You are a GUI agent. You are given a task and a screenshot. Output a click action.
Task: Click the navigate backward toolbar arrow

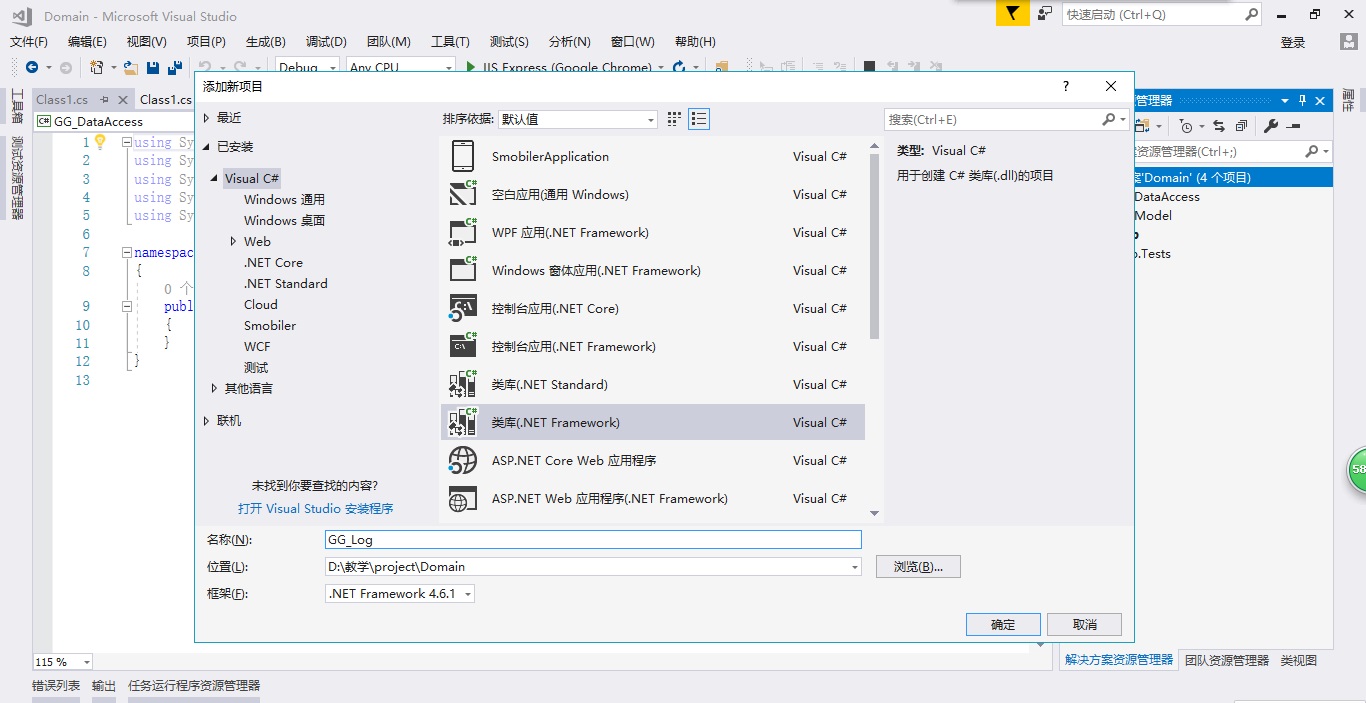(x=32, y=67)
